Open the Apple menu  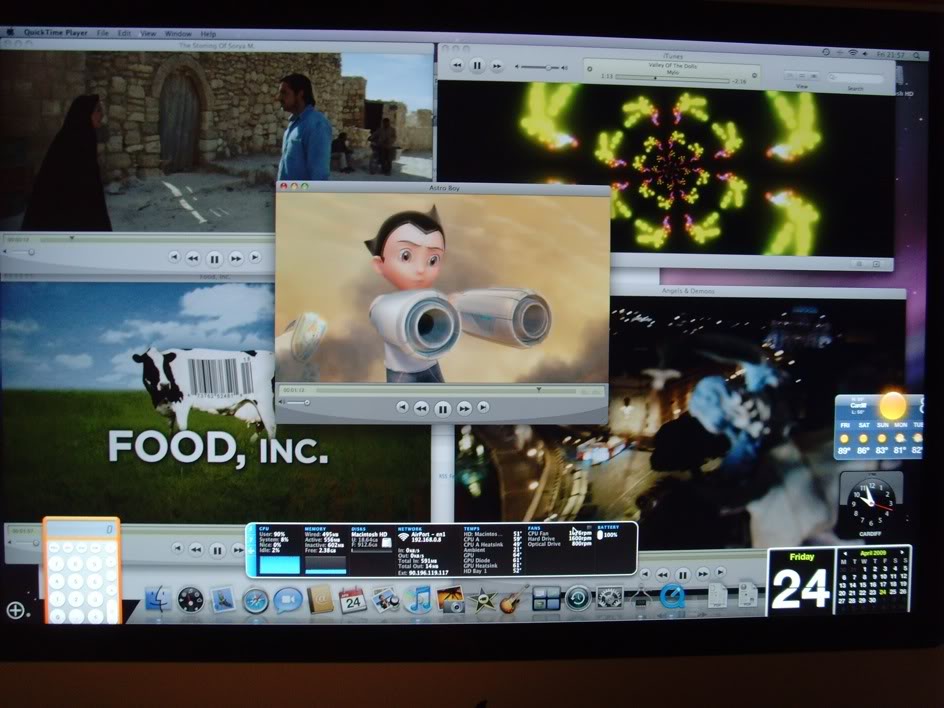[11, 32]
